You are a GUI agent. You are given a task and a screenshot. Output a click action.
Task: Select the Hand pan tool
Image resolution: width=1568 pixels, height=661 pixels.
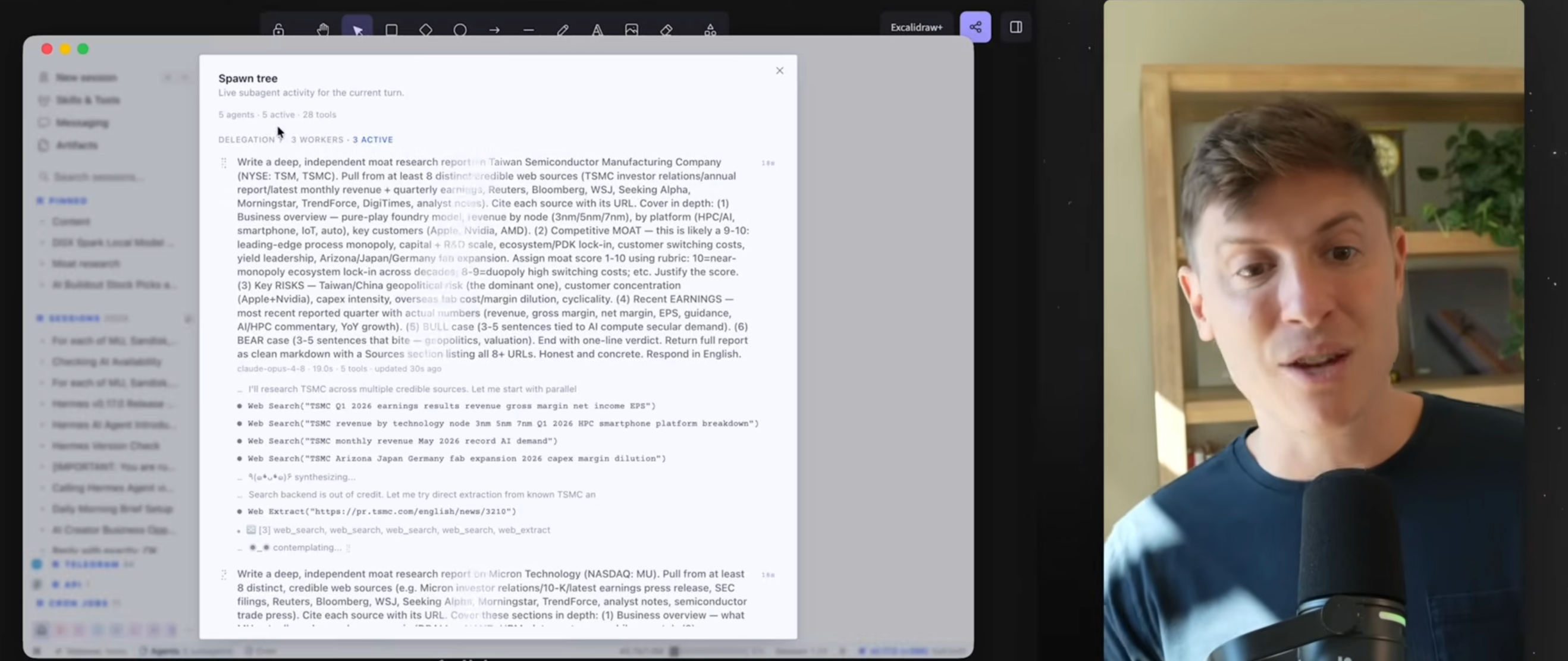click(x=322, y=29)
